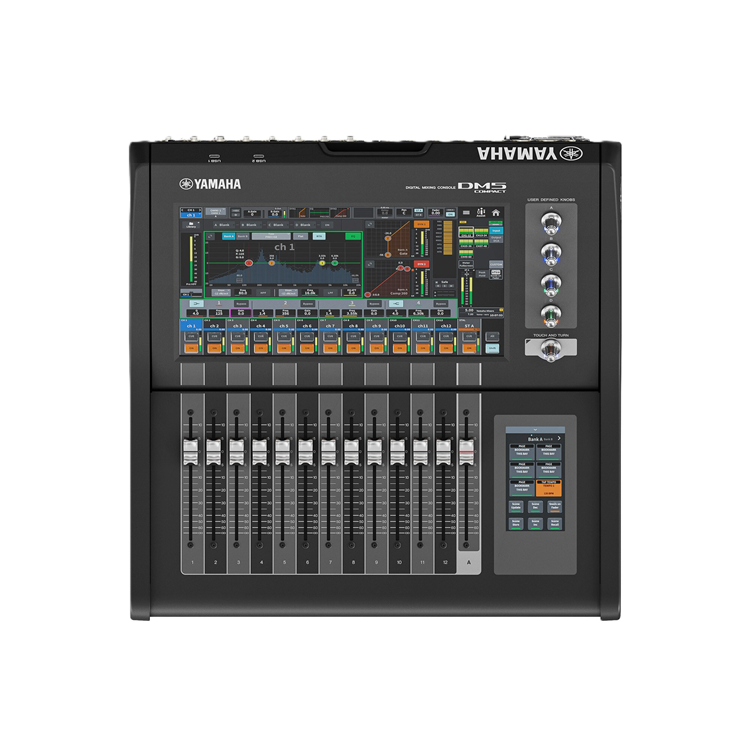Toggle the red Comp ON button

tap(421, 264)
